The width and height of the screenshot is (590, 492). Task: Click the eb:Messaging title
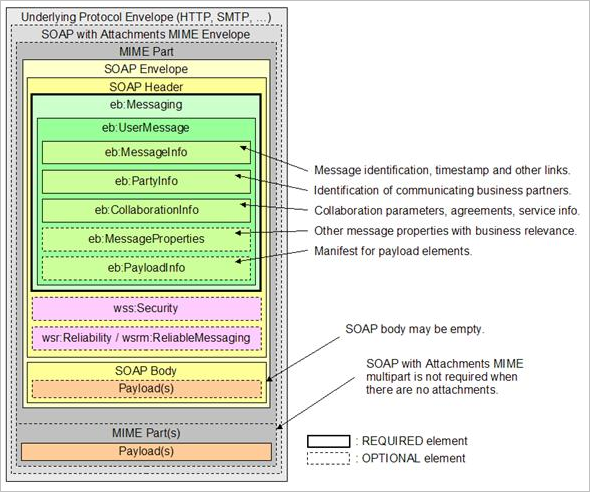pos(146,105)
